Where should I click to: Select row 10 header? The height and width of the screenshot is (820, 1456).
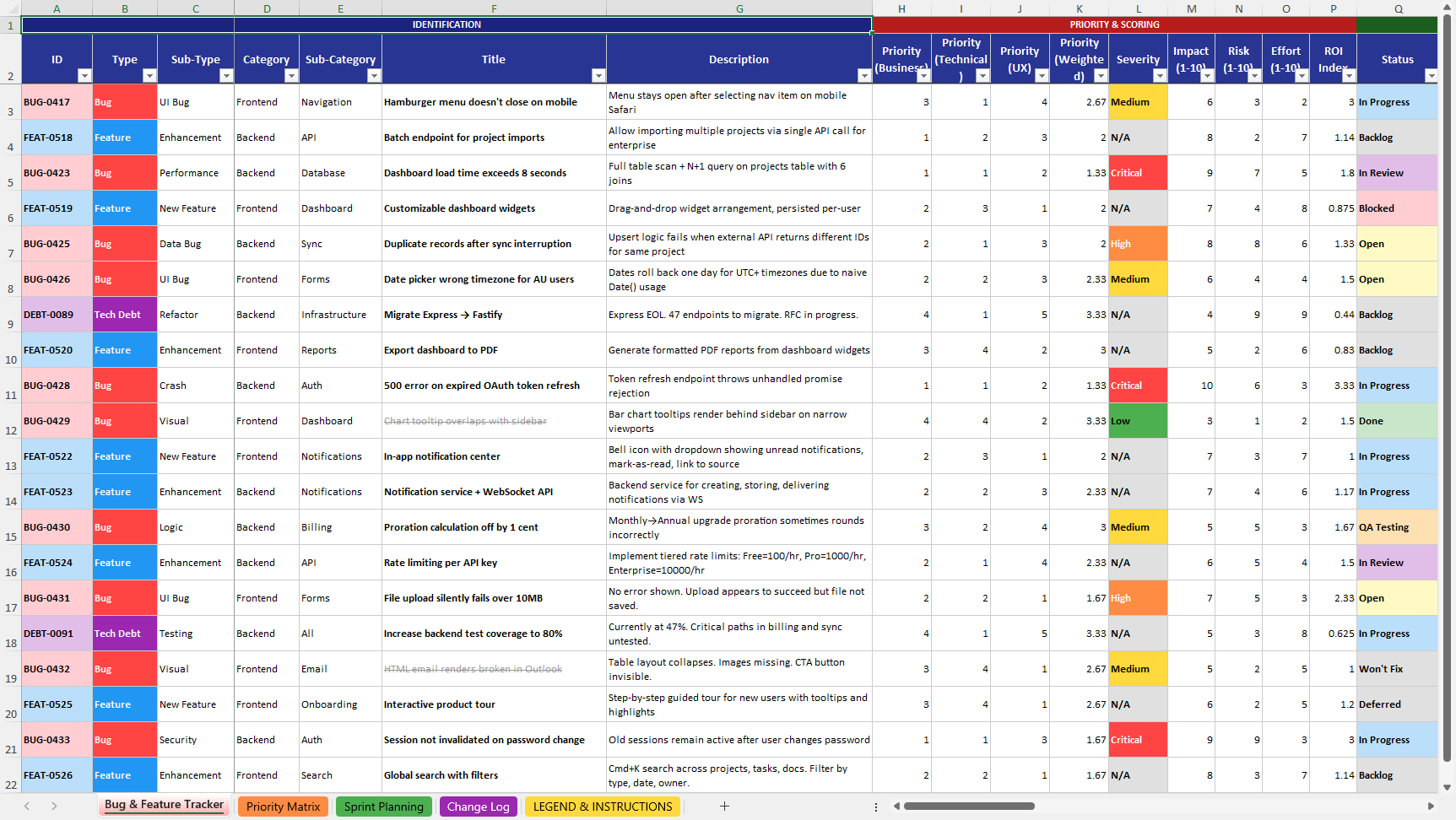pos(10,350)
